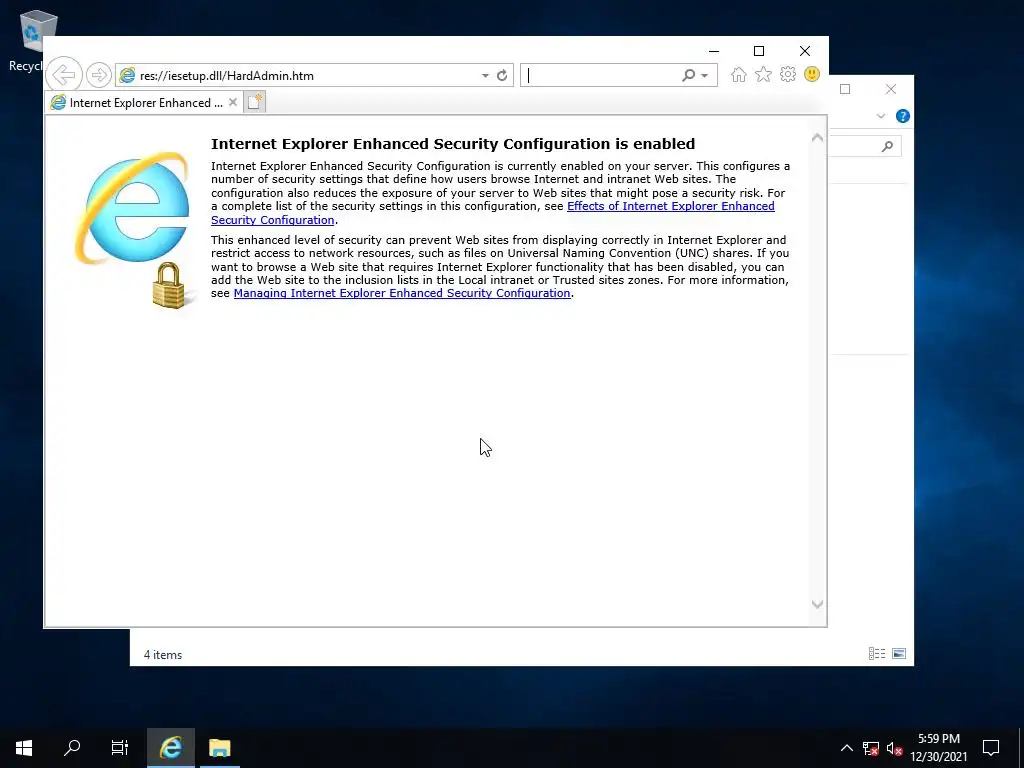Open a new tab in Internet Explorer
Image resolution: width=1024 pixels, height=768 pixels.
[255, 102]
